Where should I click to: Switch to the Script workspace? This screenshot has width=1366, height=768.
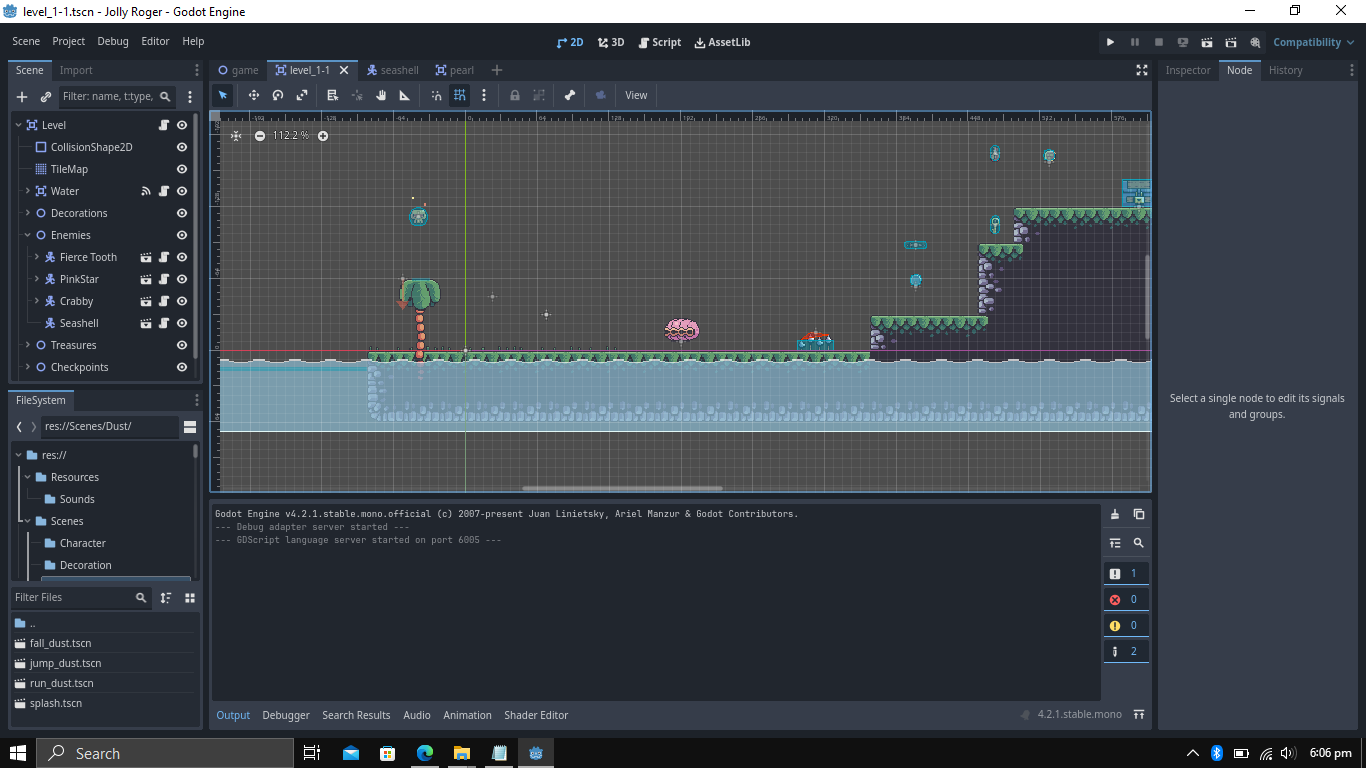click(659, 42)
